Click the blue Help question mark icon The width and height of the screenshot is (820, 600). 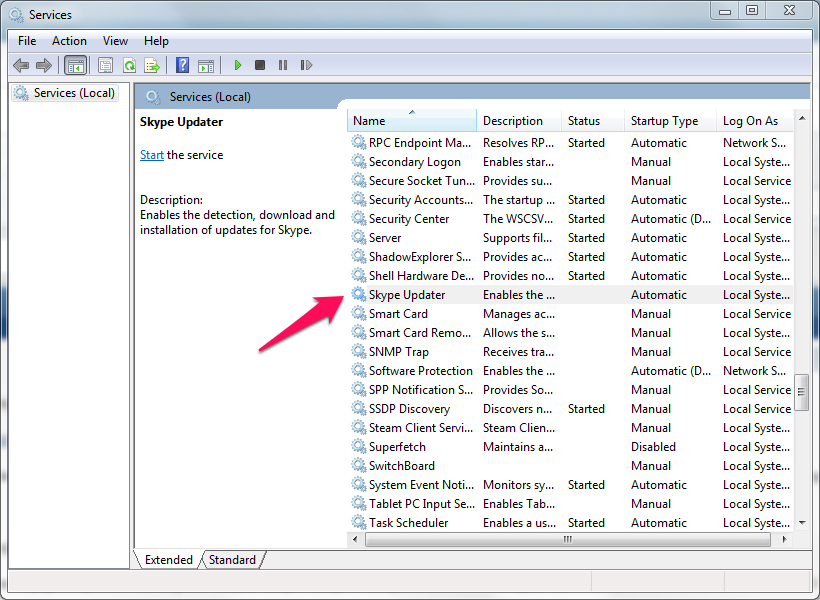click(182, 65)
